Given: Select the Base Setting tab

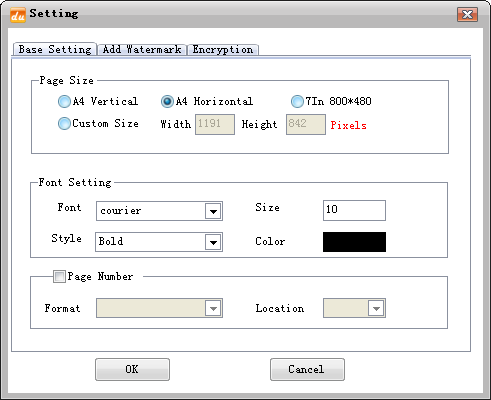Looking at the screenshot, I should (55, 49).
